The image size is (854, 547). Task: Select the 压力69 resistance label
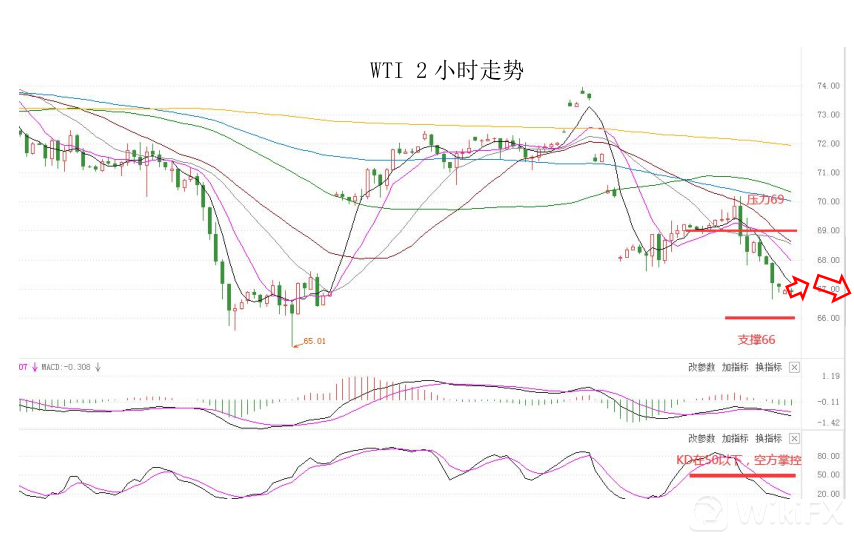[x=765, y=200]
